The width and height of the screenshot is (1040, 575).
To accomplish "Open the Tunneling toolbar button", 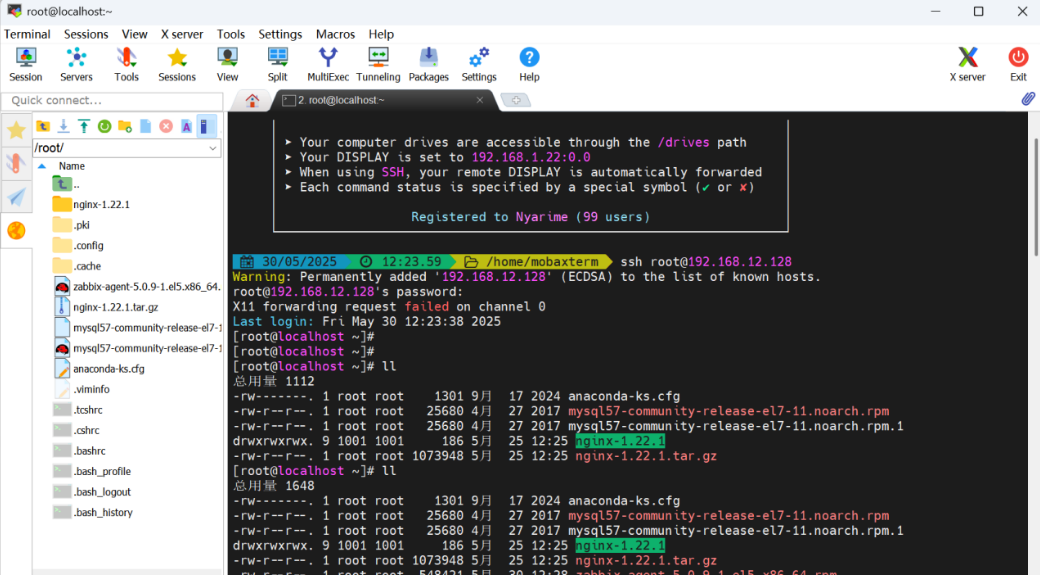I will point(378,65).
